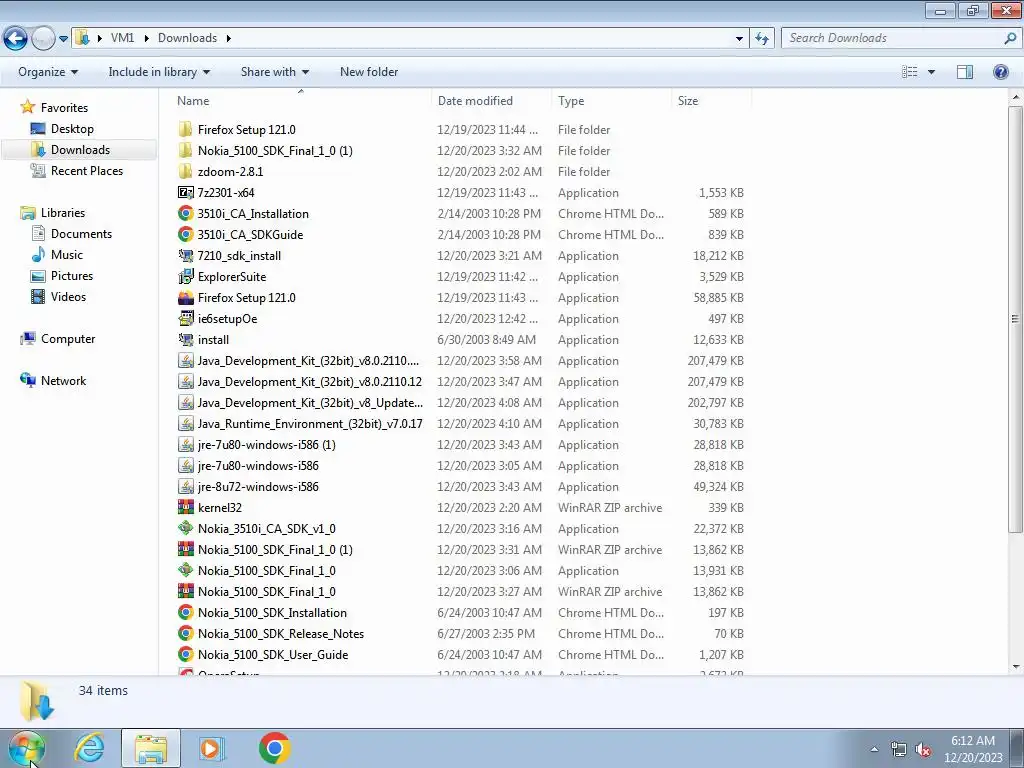Select the 3510i_CA_SDKGuide Chrome icon
The image size is (1024, 768).
[185, 234]
